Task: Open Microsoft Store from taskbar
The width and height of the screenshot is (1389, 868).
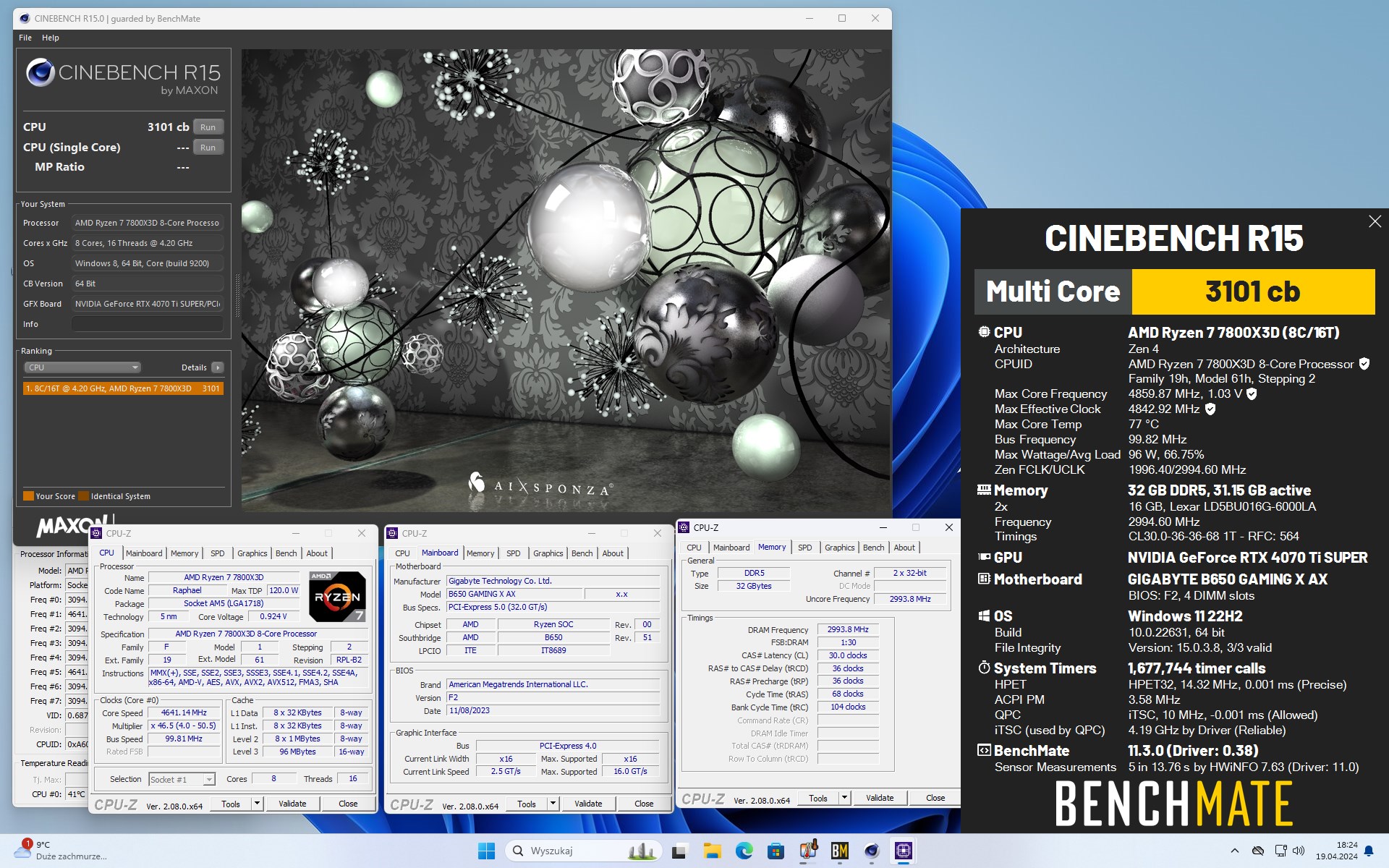Action: click(x=776, y=851)
